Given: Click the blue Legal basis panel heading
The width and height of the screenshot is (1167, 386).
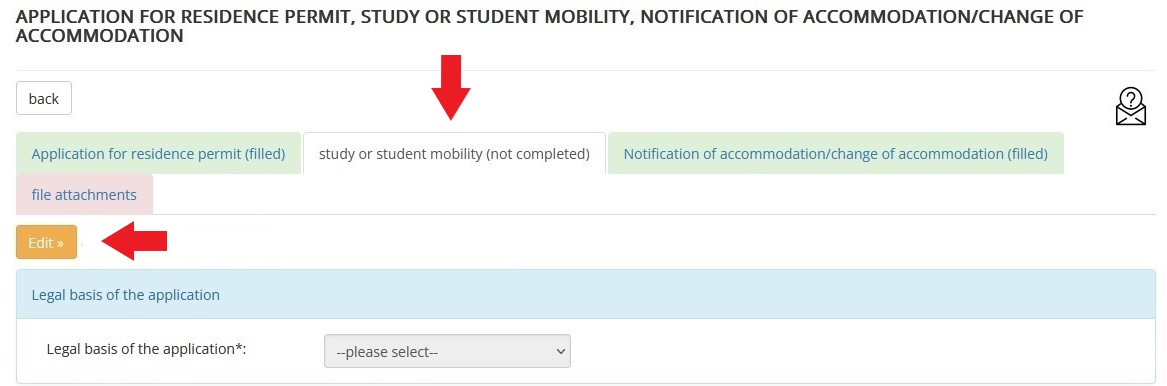Looking at the screenshot, I should [586, 295].
